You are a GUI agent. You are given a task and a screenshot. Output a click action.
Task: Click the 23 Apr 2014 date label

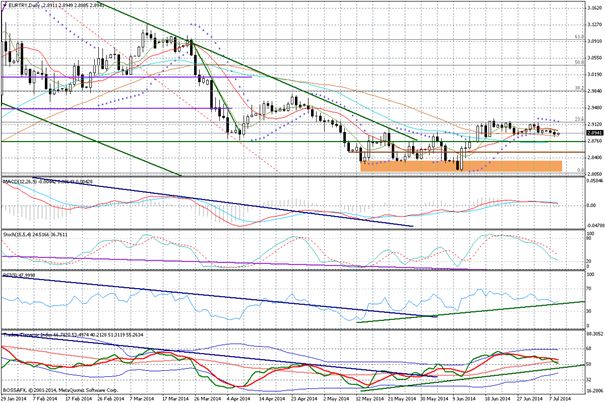(x=304, y=398)
